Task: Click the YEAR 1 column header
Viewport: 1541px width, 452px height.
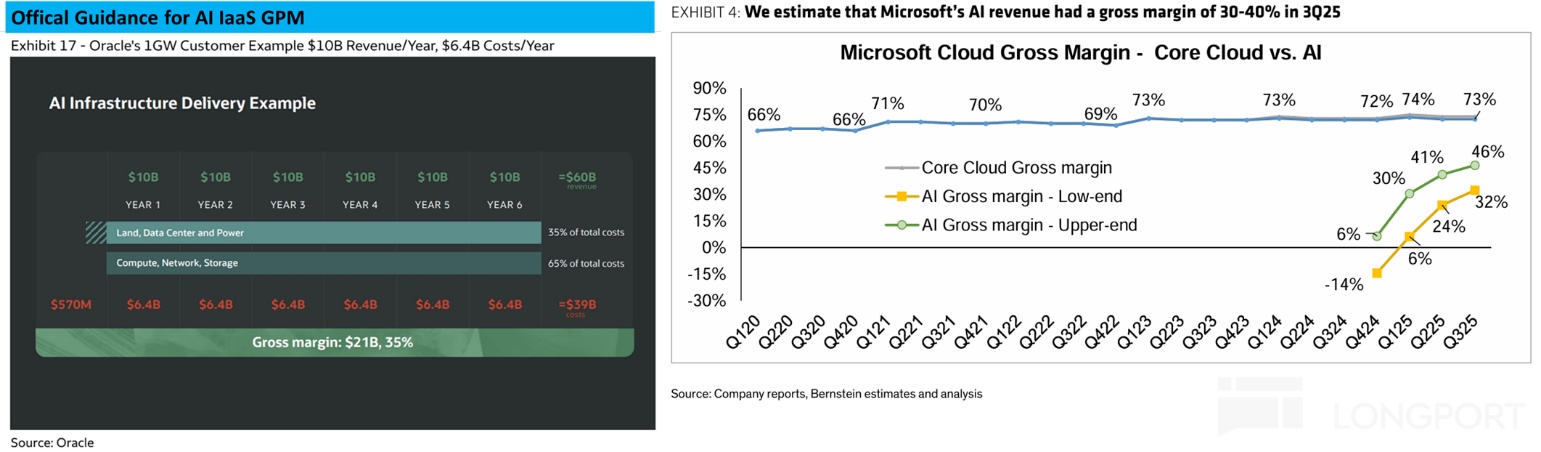Action: click(143, 204)
